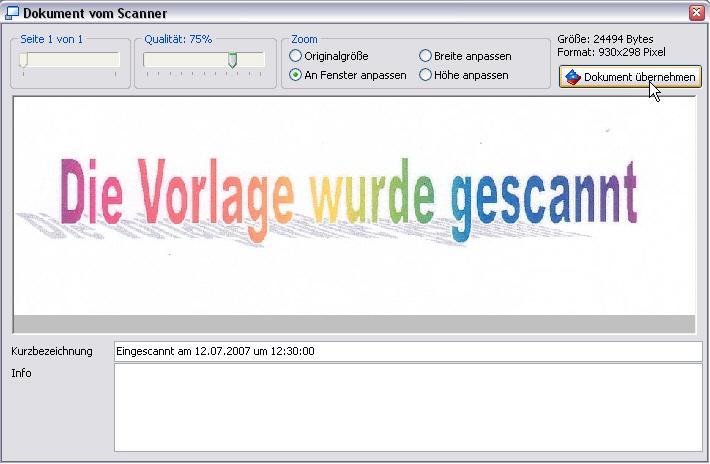Select the Originalgröße zoom option

click(x=295, y=56)
